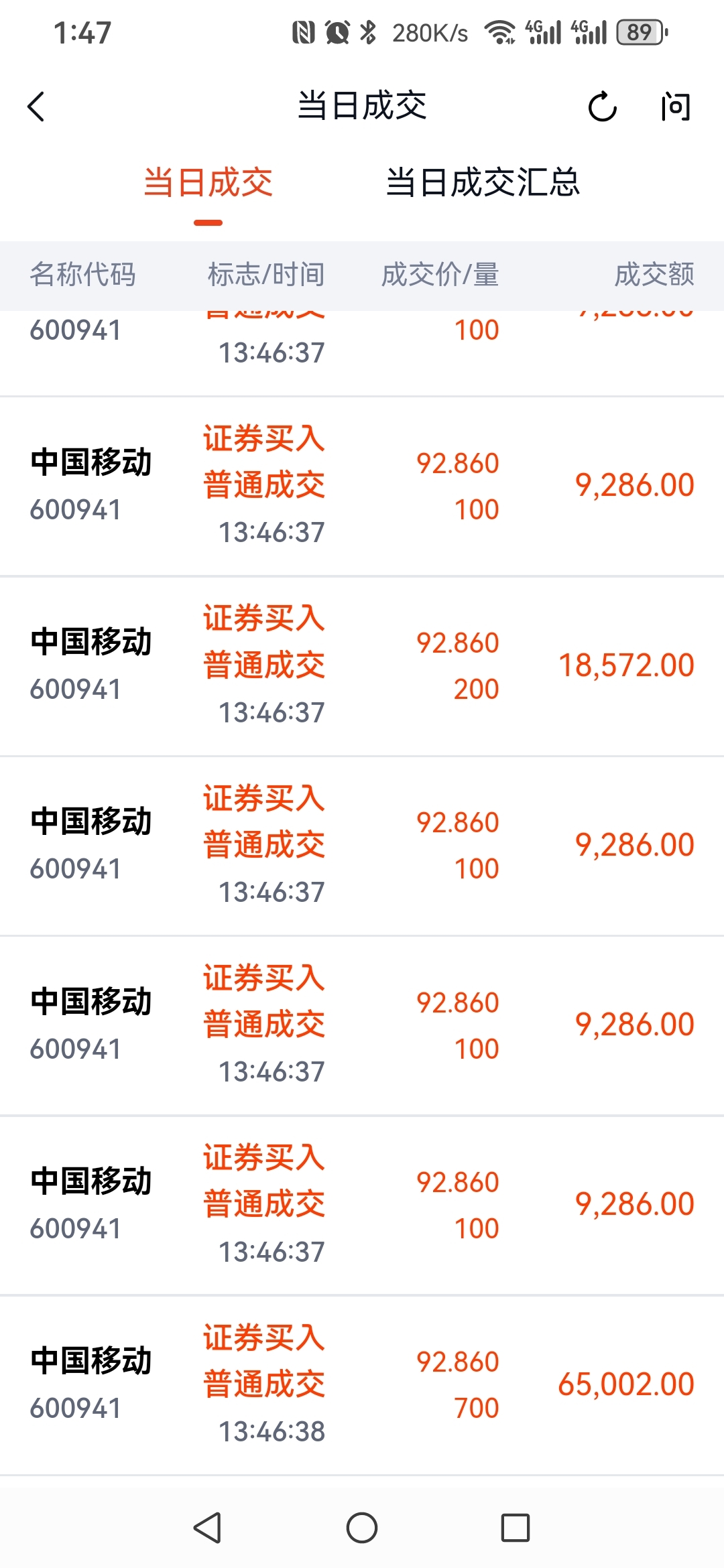Tap the Bluetooth status icon

368,32
